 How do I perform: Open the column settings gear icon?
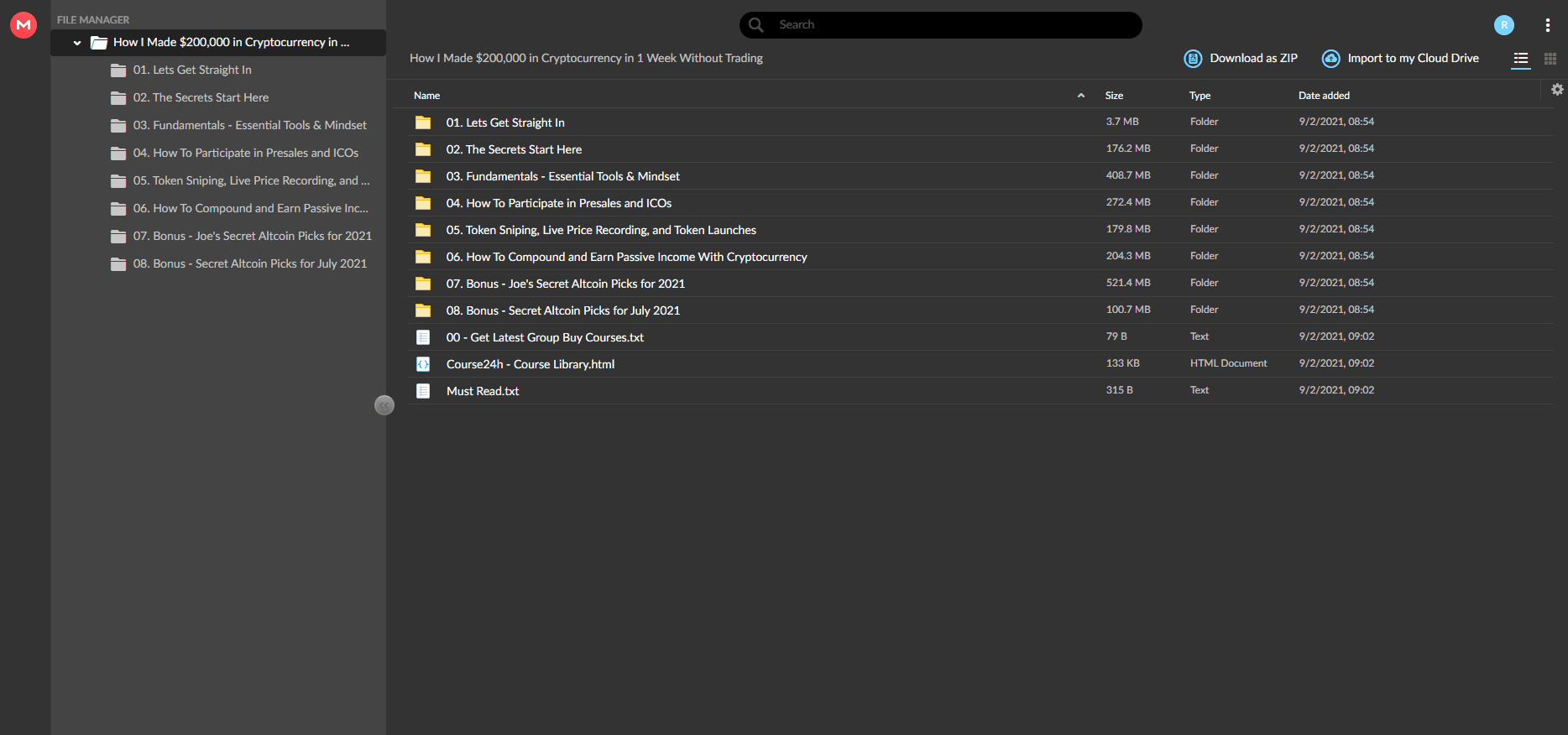point(1557,89)
